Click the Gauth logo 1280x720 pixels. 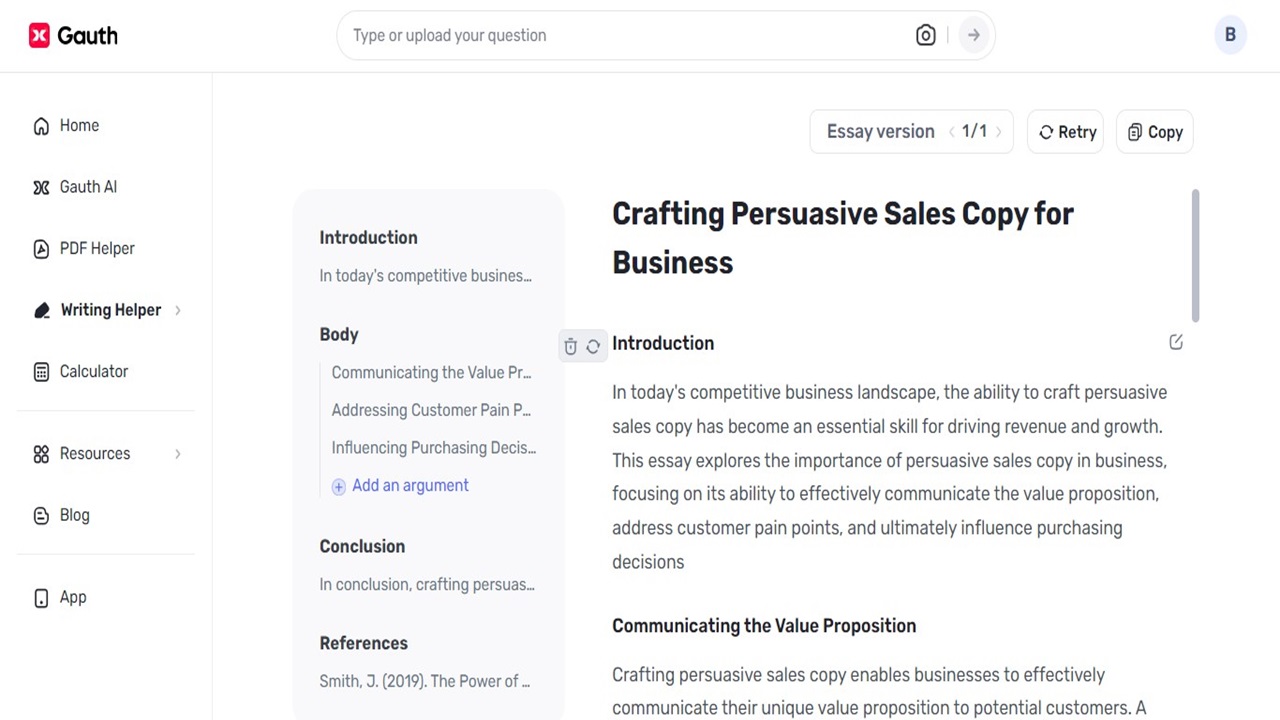point(73,35)
